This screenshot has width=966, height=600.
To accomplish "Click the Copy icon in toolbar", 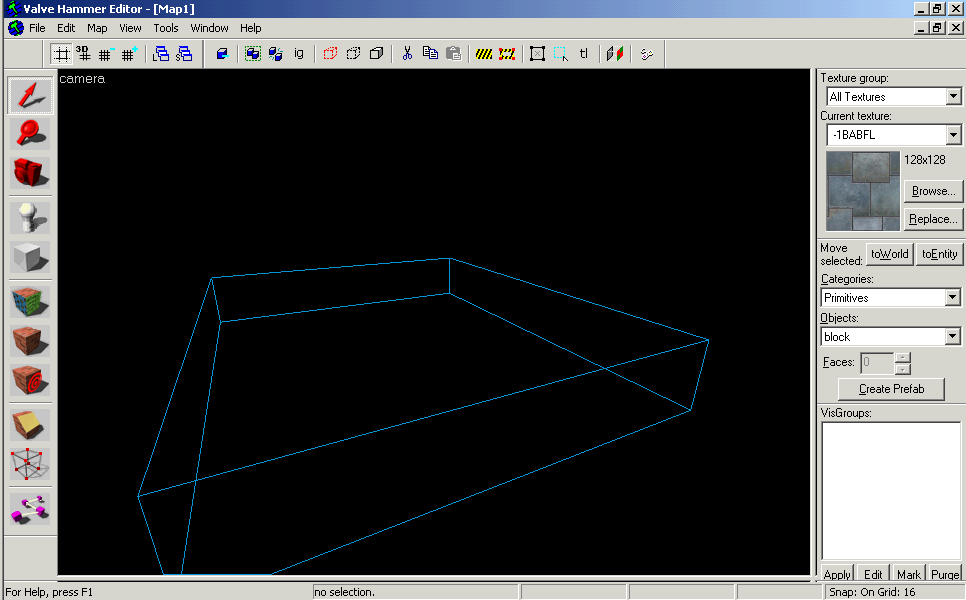I will coord(430,54).
